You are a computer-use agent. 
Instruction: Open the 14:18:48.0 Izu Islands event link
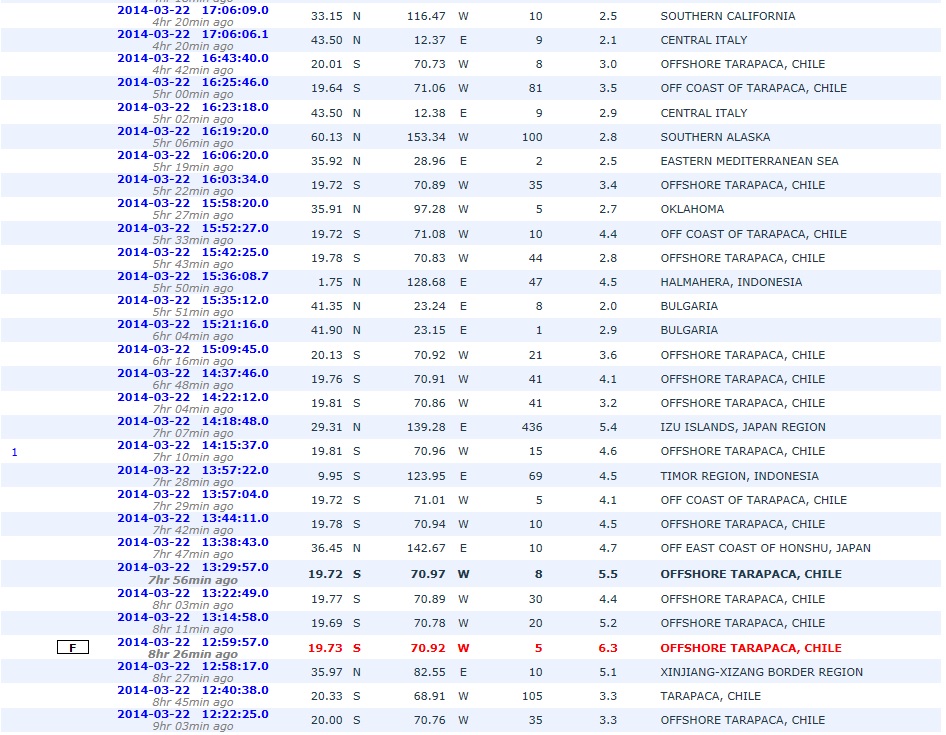[193, 422]
